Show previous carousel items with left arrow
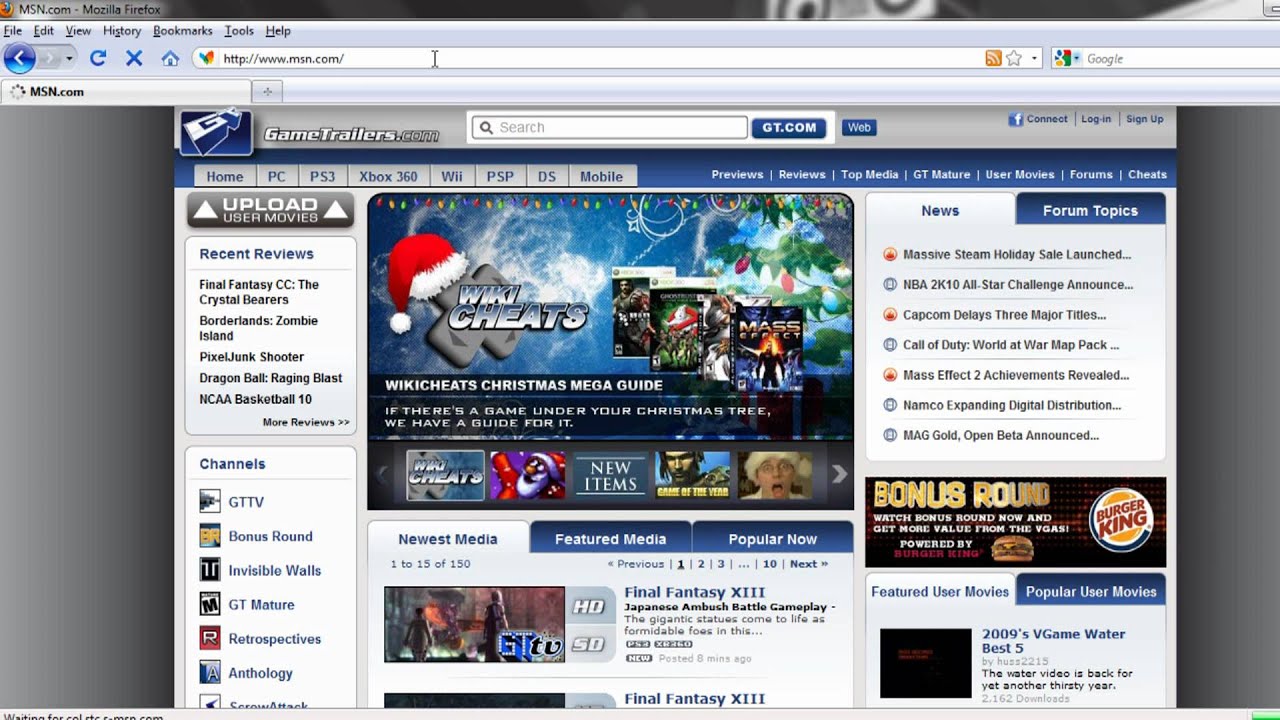 click(381, 474)
